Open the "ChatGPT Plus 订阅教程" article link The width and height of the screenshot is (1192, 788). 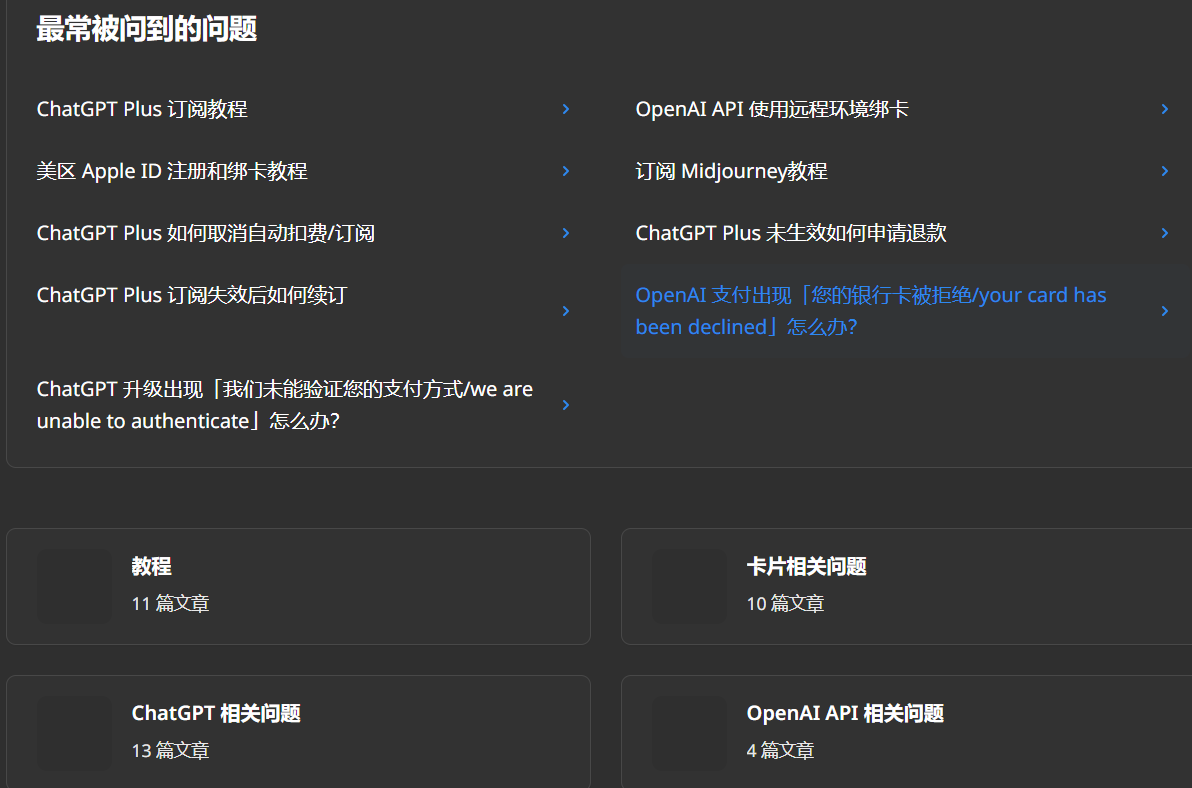click(142, 109)
